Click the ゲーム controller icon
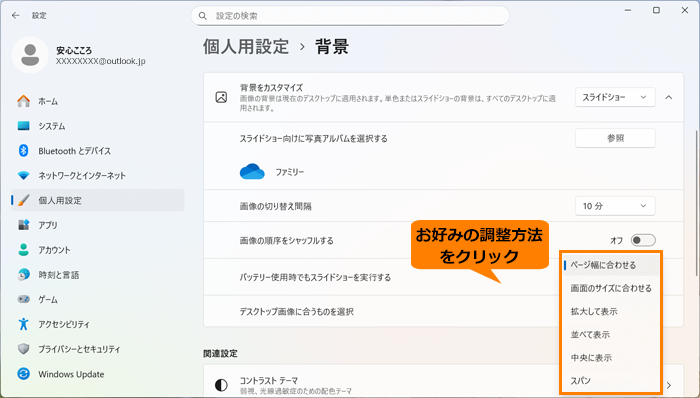 click(24, 299)
